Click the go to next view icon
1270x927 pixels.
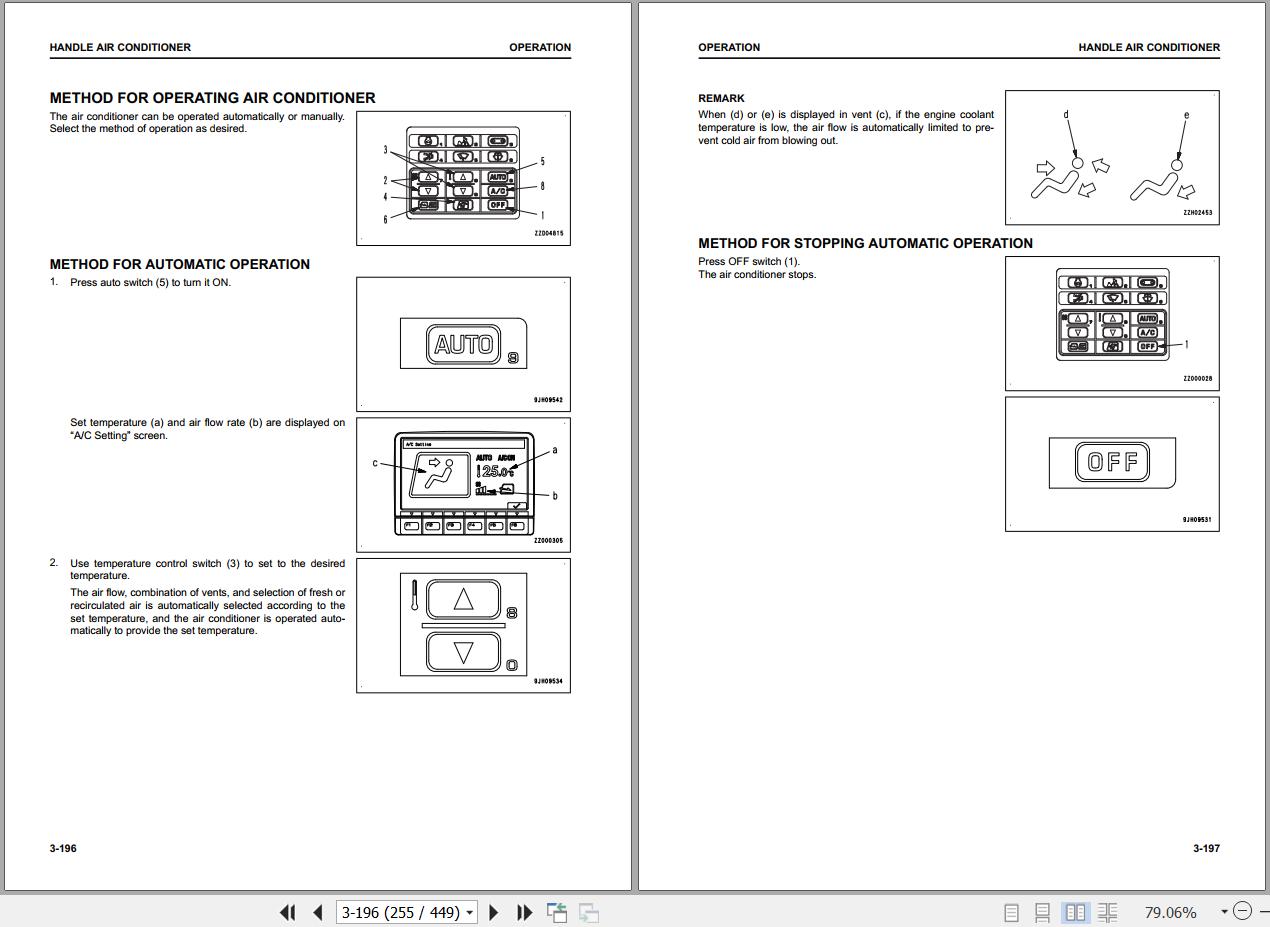point(589,912)
